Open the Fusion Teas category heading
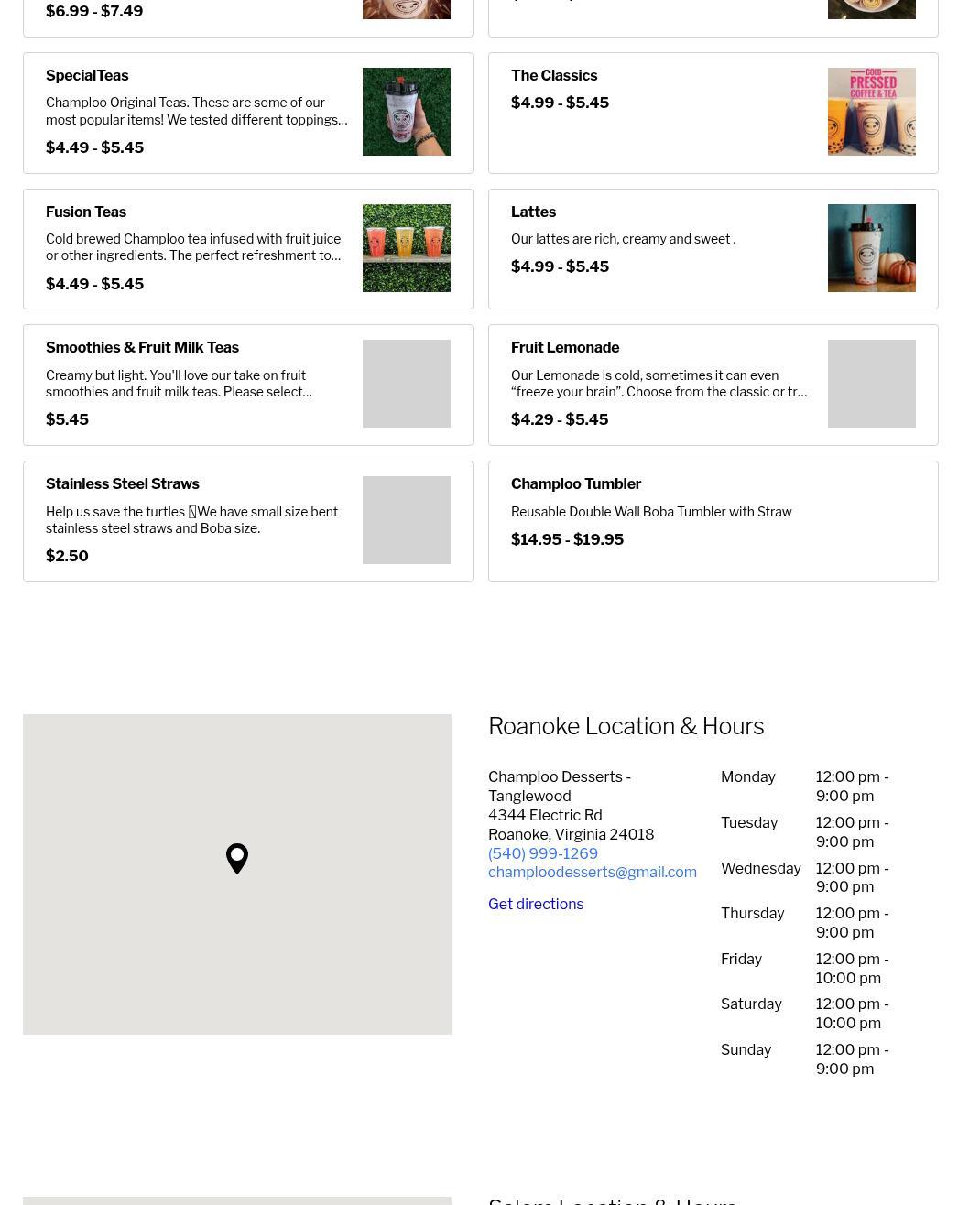This screenshot has width=980, height=1205. pos(86,212)
